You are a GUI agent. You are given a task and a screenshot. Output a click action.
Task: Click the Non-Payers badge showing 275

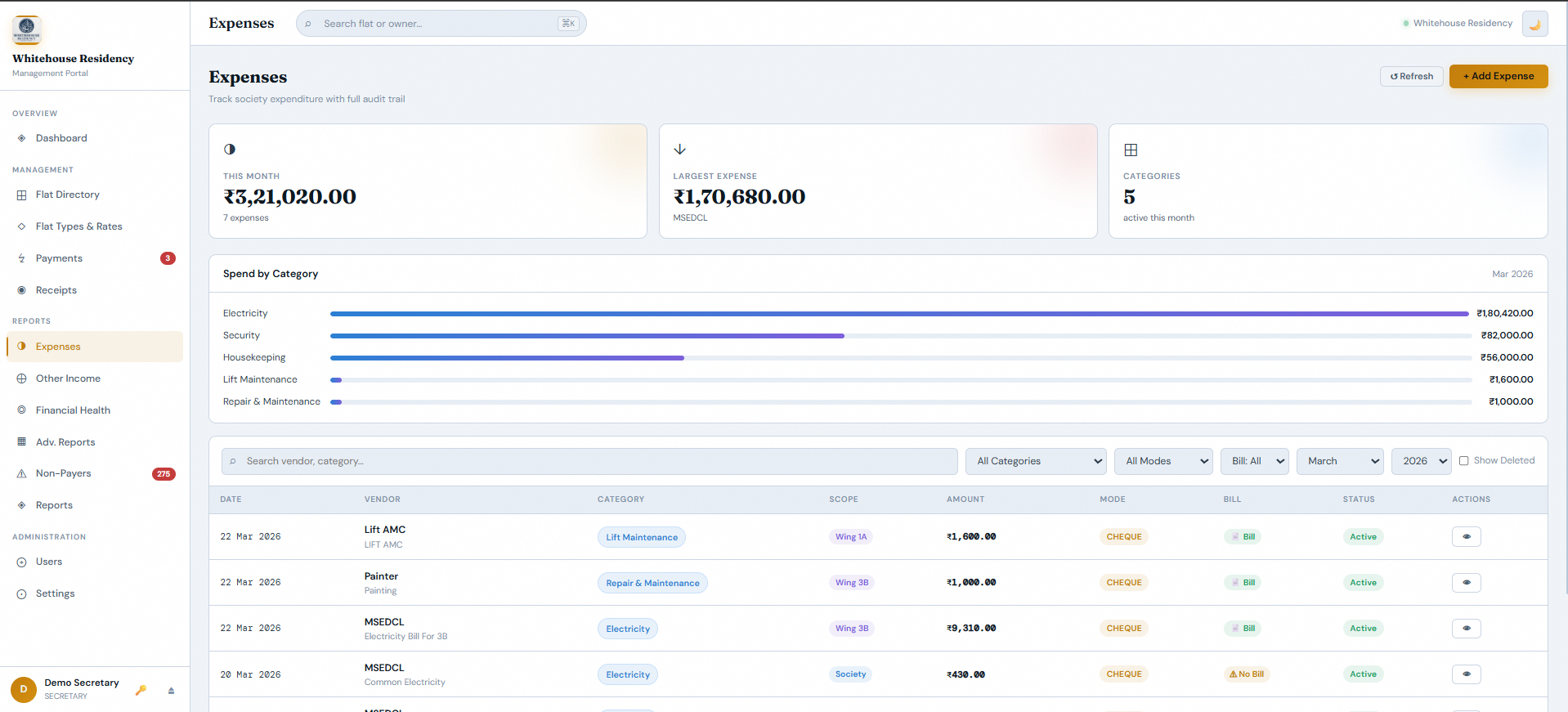point(164,474)
